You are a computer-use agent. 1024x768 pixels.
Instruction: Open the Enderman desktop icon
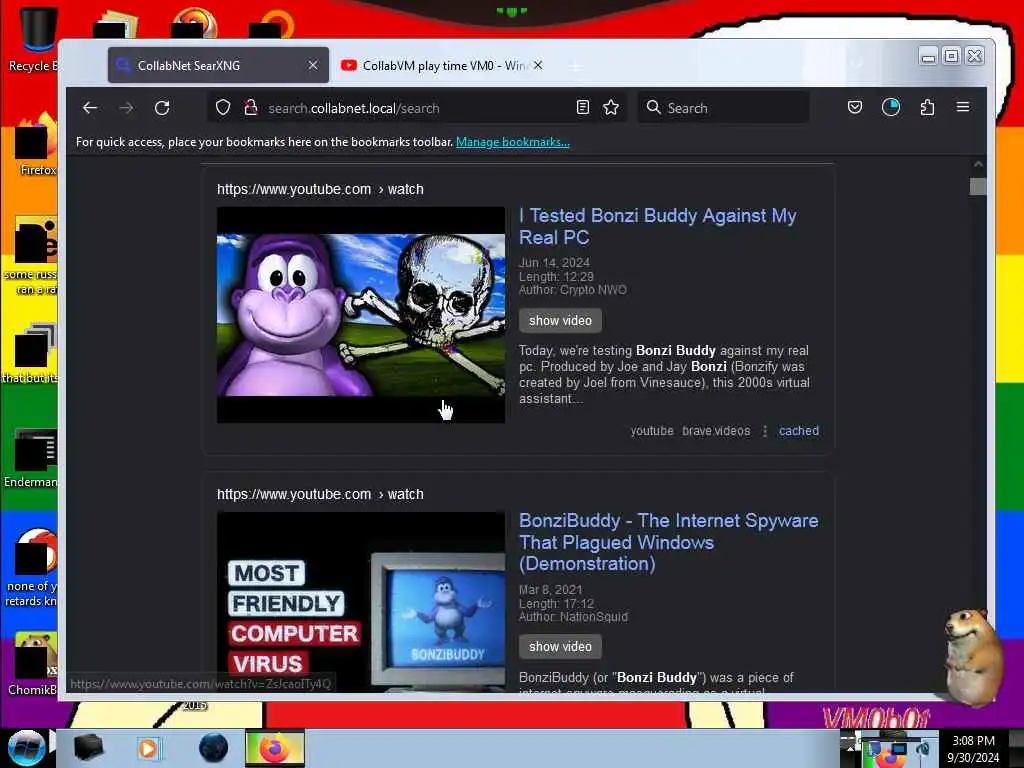point(31,458)
